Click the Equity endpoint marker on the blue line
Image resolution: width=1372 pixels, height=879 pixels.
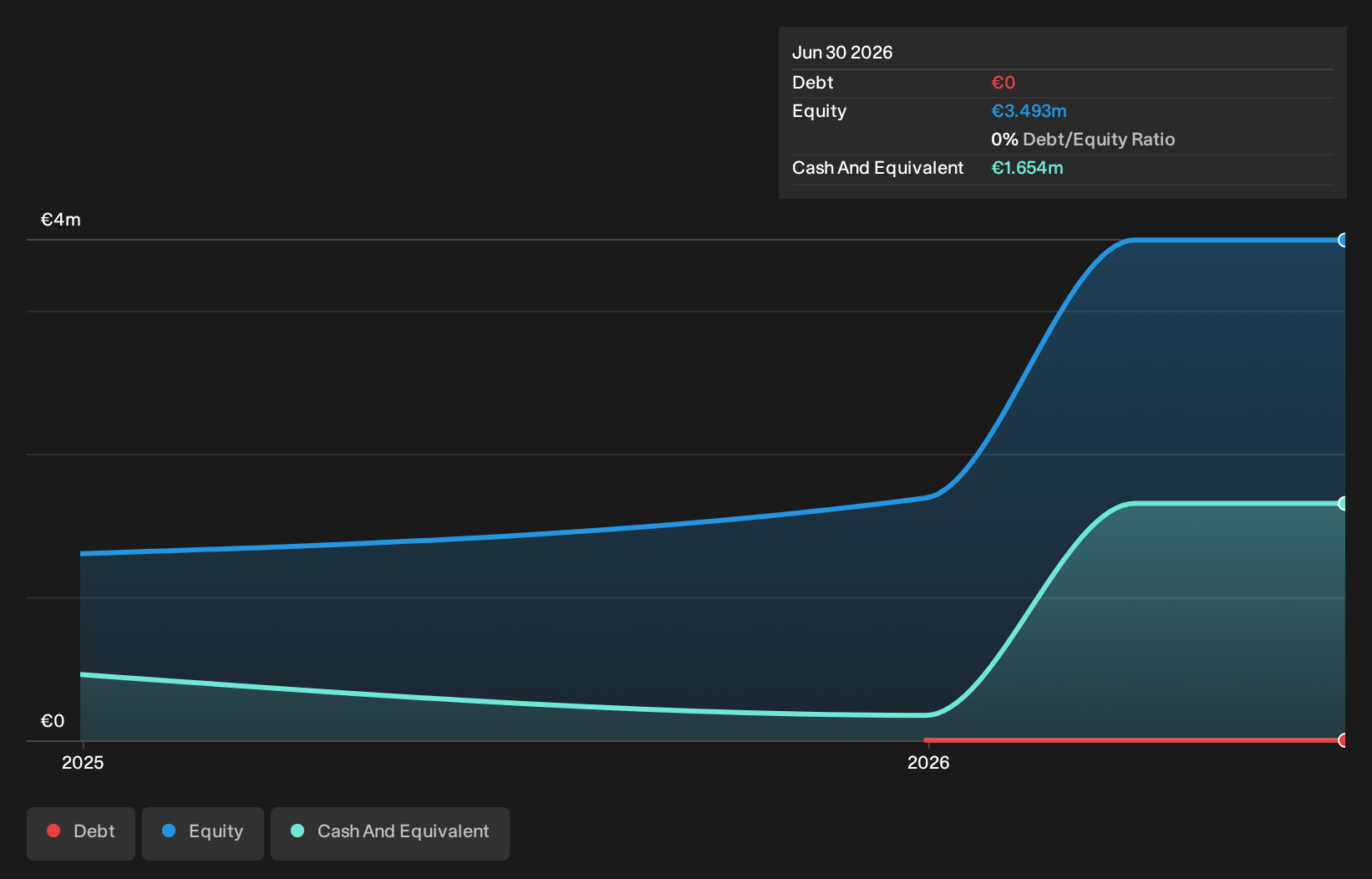click(x=1343, y=241)
